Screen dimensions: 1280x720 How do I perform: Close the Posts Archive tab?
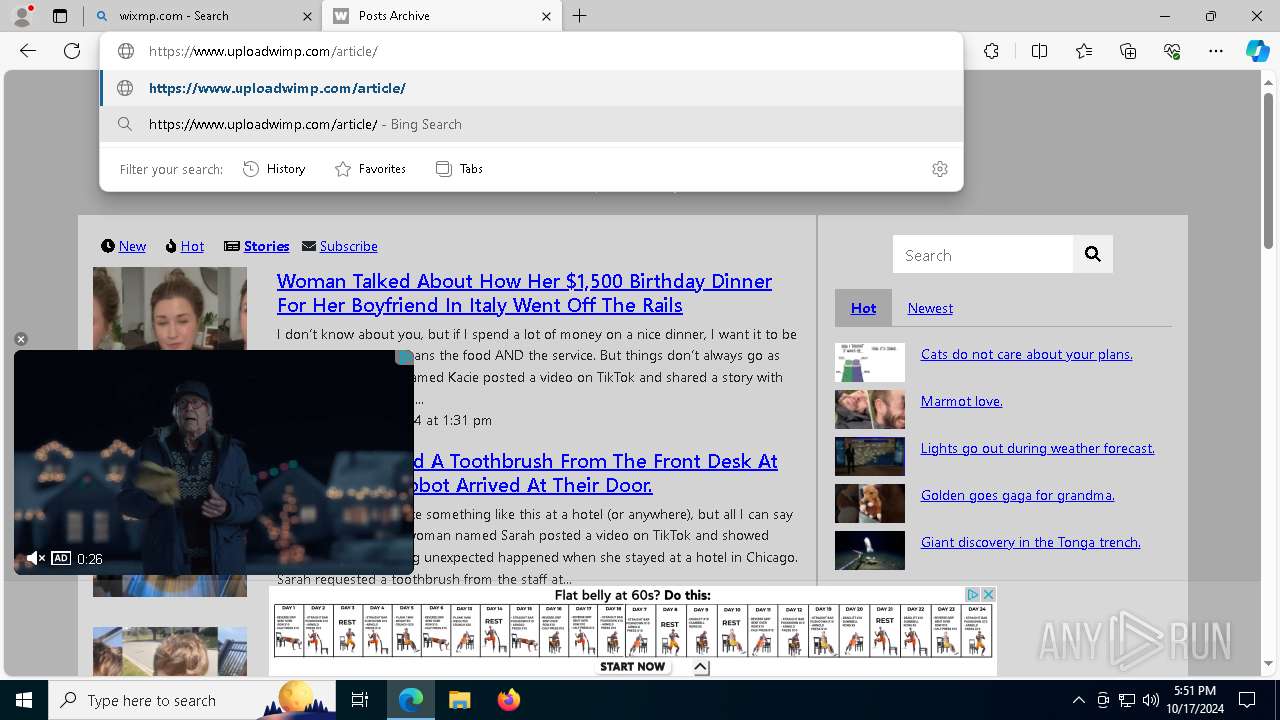546,16
